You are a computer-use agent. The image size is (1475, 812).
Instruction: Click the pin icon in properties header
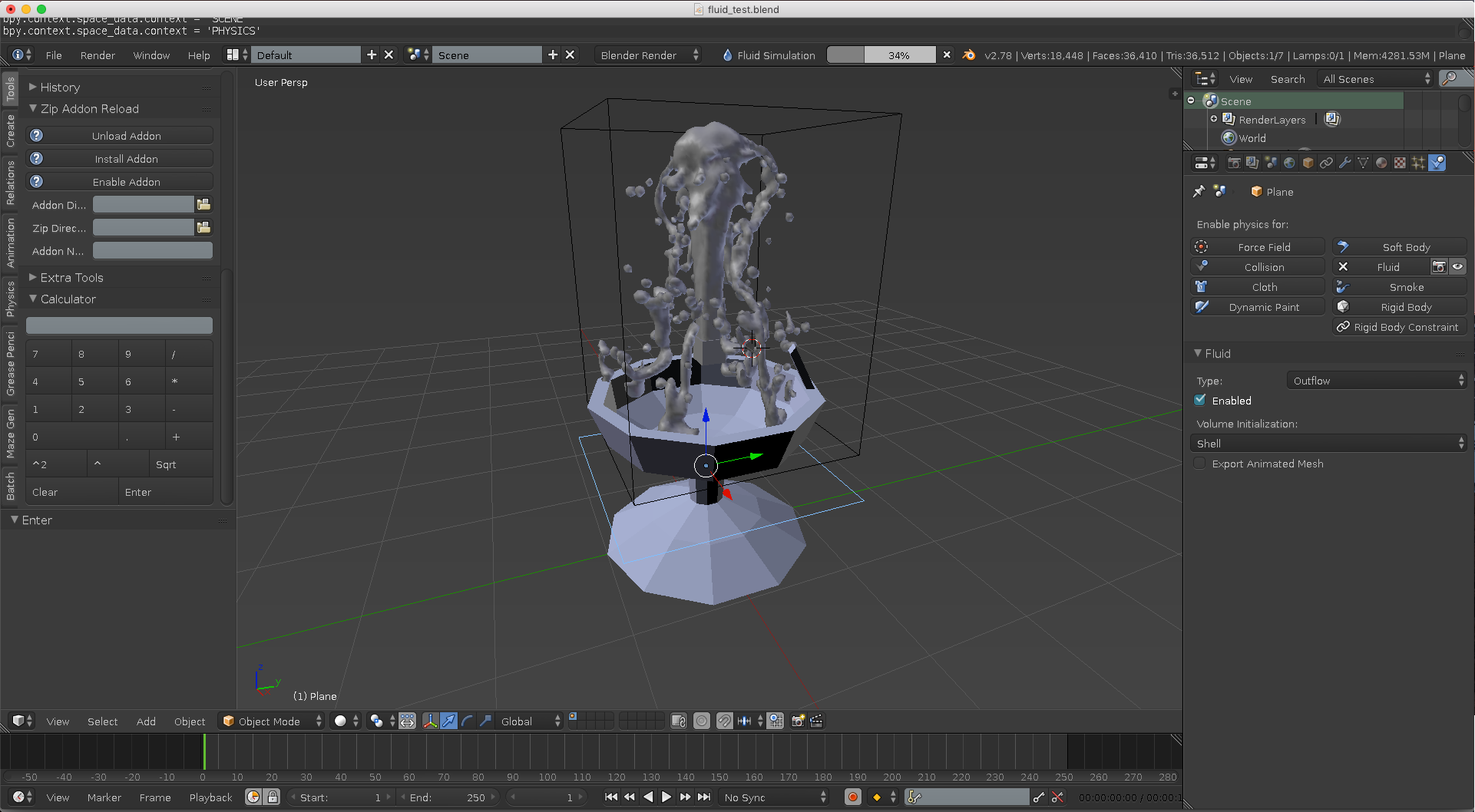pyautogui.click(x=1199, y=191)
